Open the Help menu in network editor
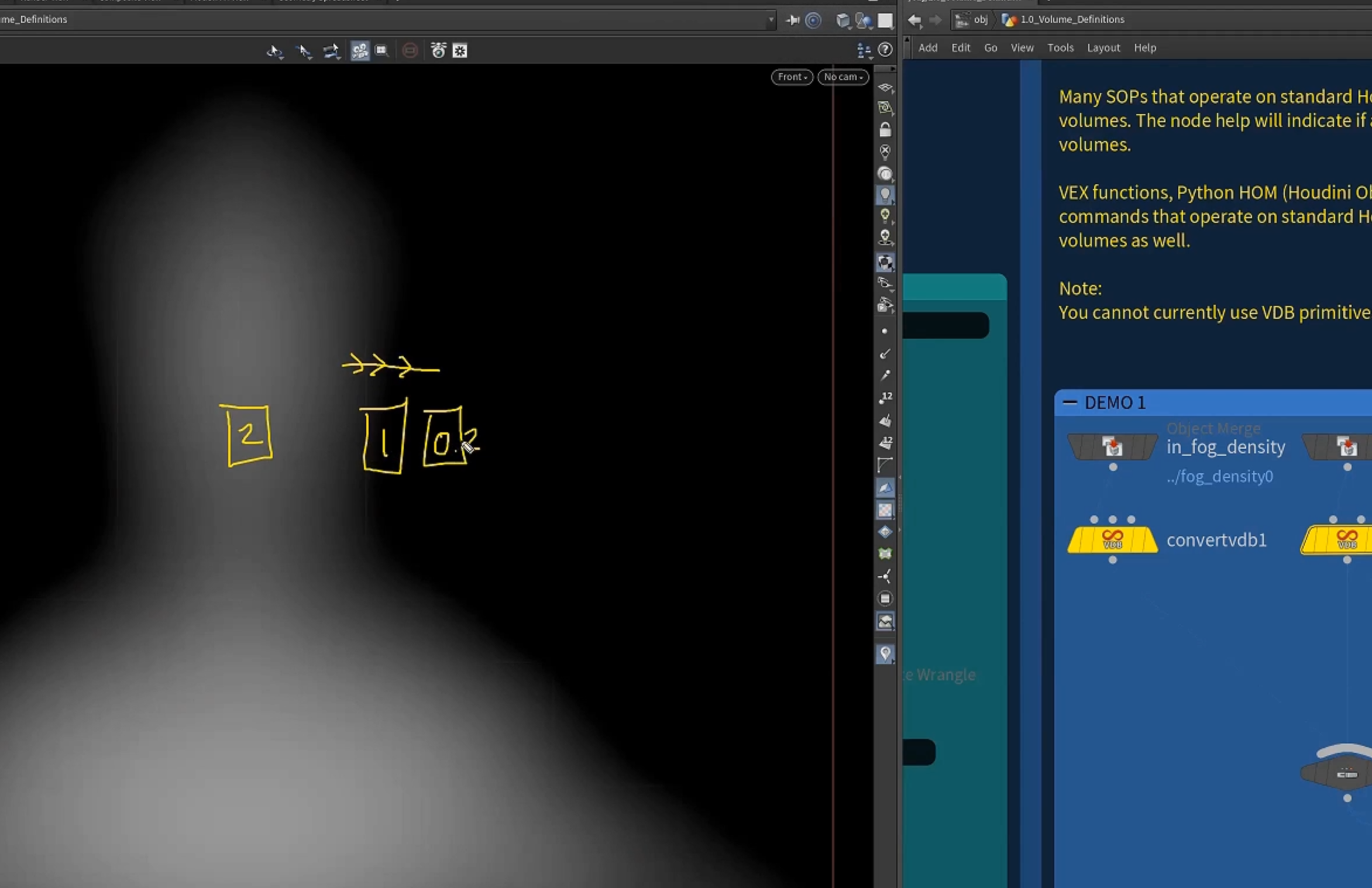Image resolution: width=1372 pixels, height=888 pixels. click(1145, 48)
